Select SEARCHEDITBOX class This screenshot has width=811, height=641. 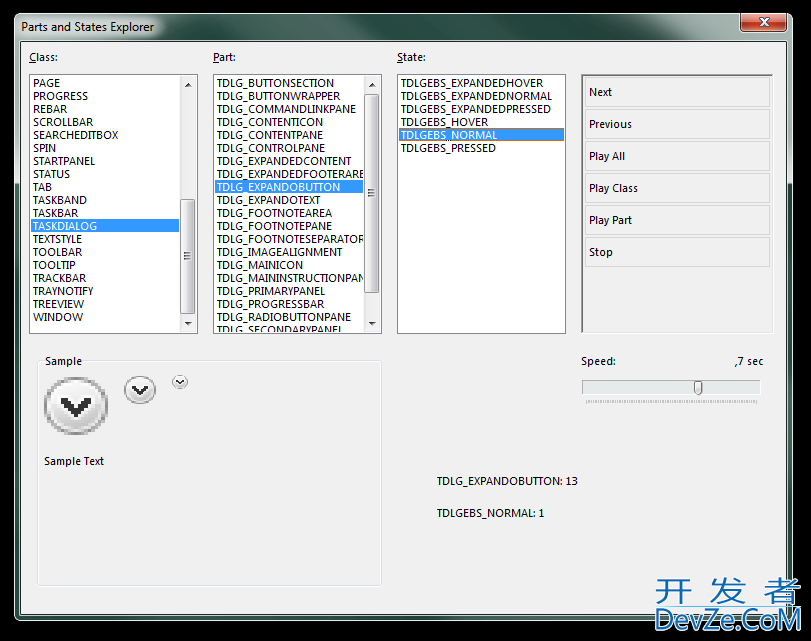pos(106,135)
